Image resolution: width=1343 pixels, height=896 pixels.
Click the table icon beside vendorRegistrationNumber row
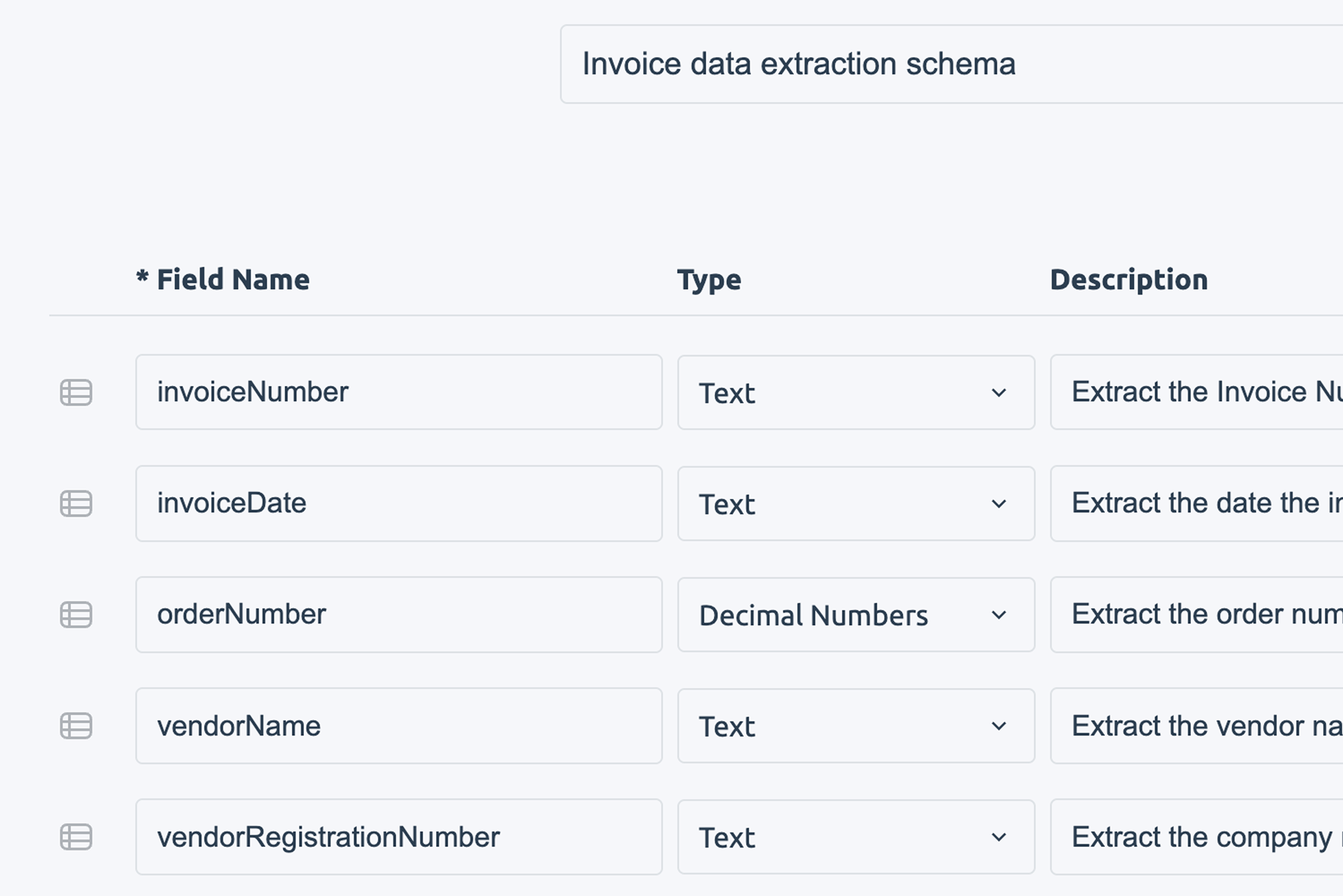pyautogui.click(x=76, y=837)
